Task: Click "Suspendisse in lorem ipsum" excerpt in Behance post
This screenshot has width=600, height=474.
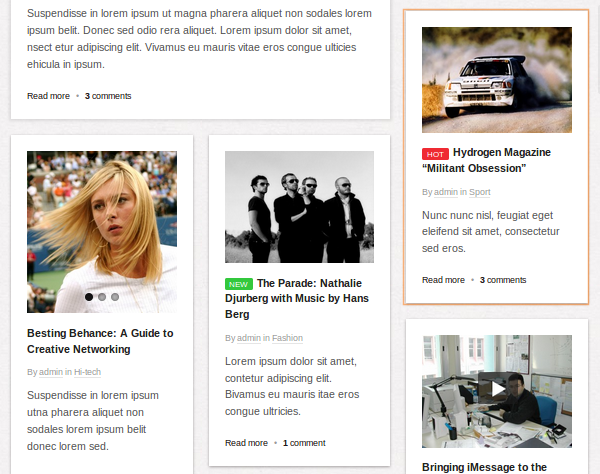Action: pos(93,396)
